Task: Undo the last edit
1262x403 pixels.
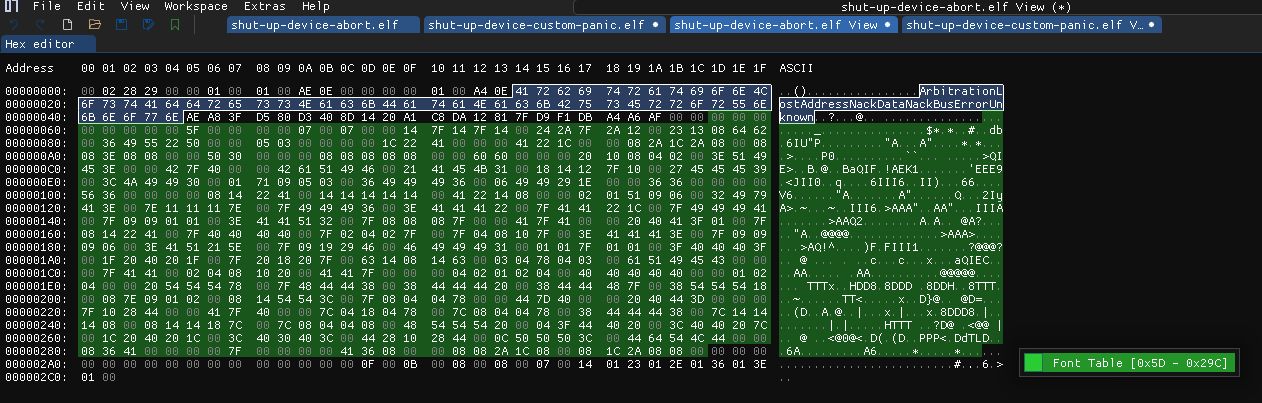Action: click(x=12, y=24)
